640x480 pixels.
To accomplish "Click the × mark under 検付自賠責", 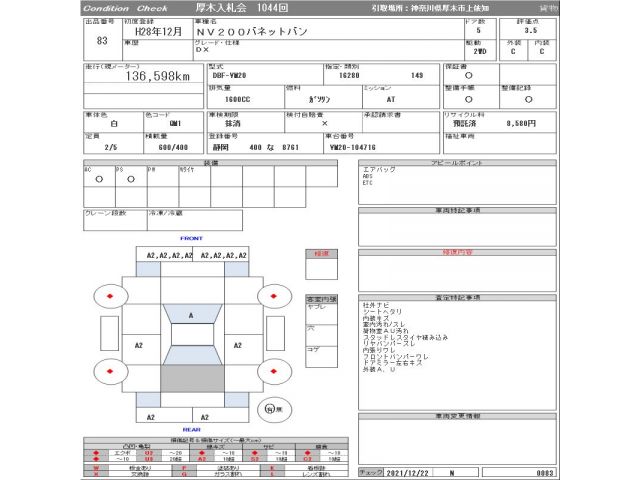I will 324,123.
